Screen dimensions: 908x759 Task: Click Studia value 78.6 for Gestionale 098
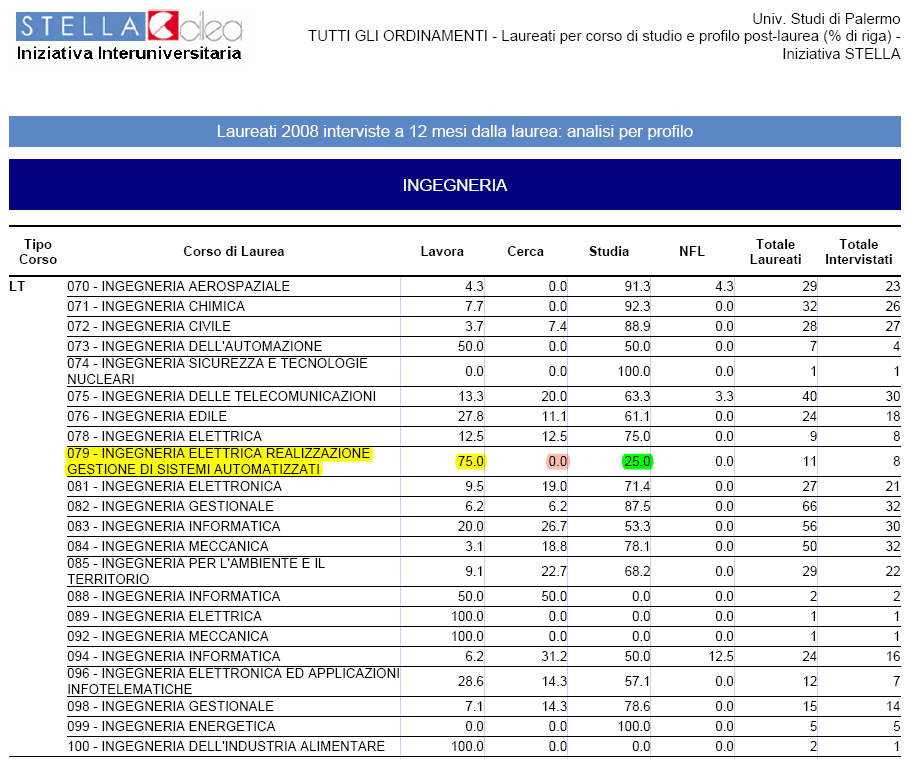[x=637, y=706]
